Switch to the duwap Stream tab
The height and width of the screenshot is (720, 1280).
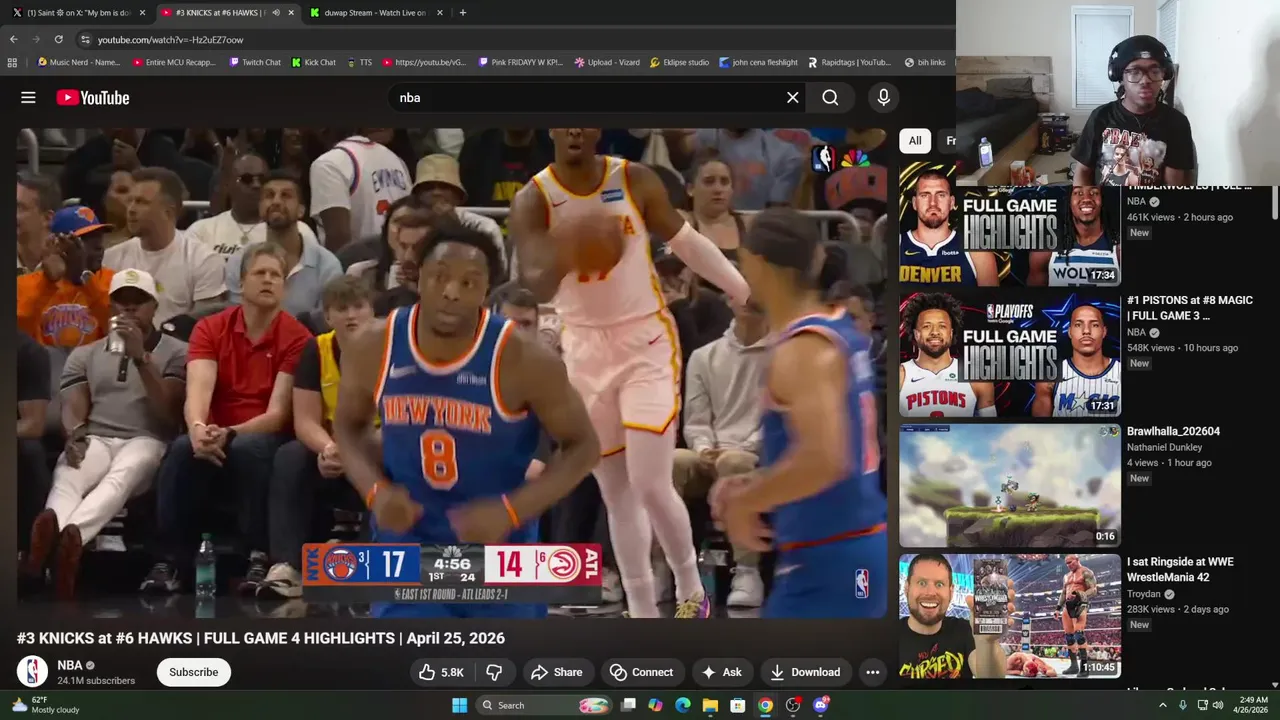(x=376, y=13)
